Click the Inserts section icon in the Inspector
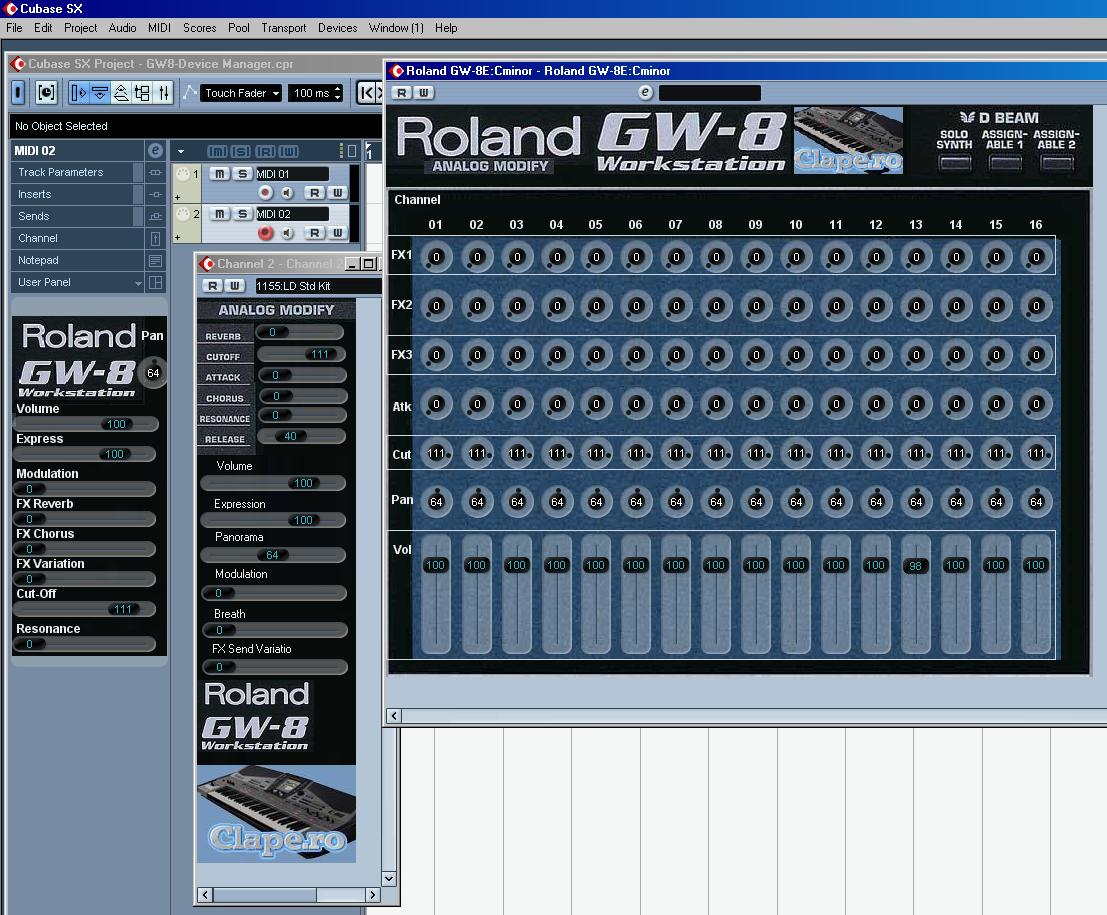Image resolution: width=1107 pixels, height=915 pixels. pos(155,194)
